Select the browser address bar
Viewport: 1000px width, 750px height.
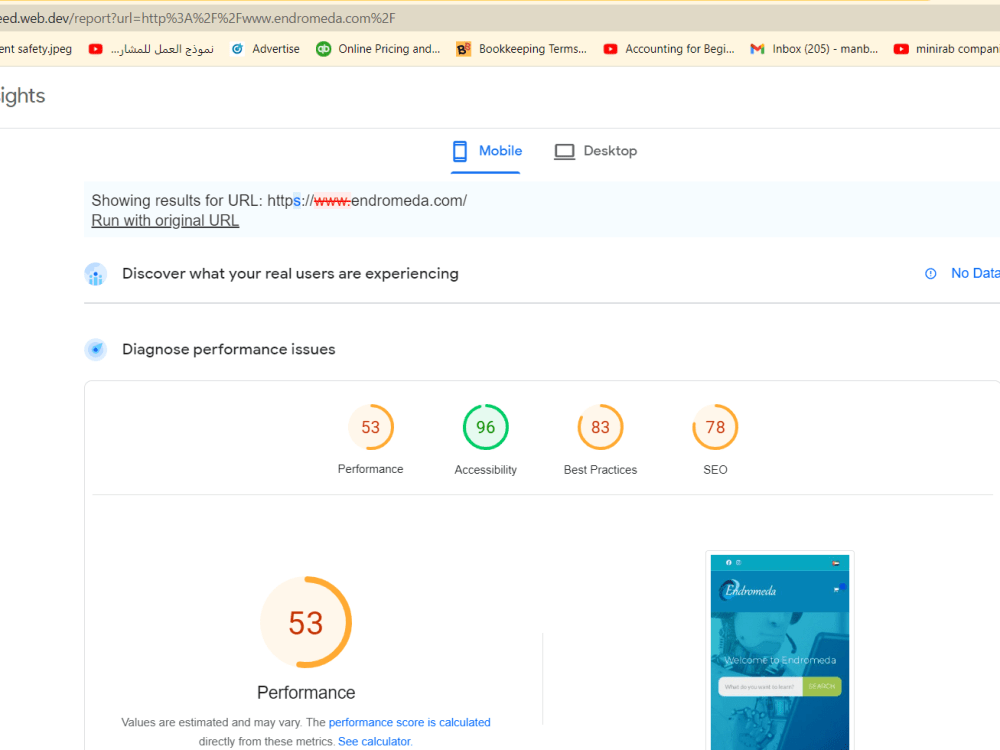point(200,17)
